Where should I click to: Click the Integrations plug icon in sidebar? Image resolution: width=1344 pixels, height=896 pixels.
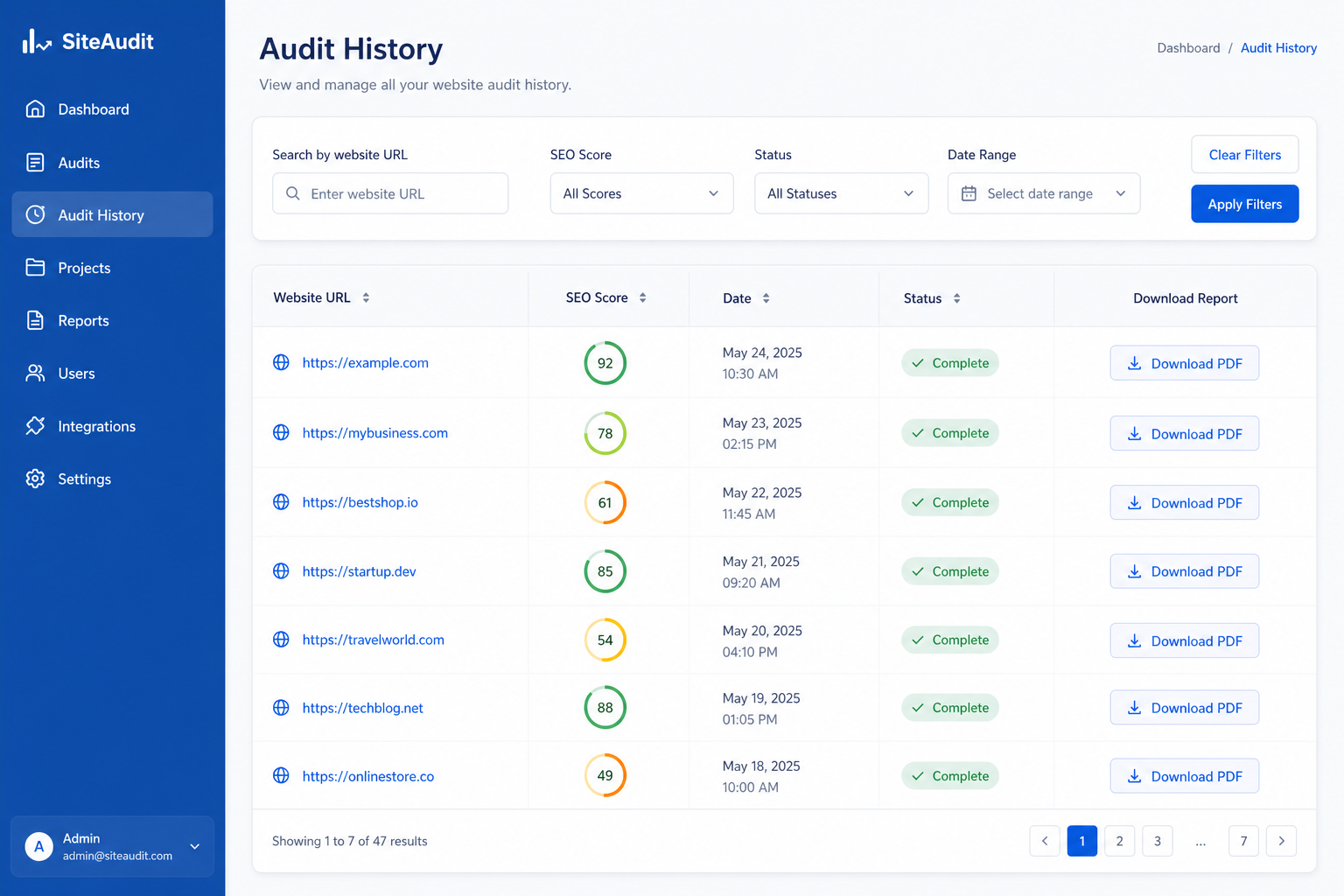coord(35,426)
